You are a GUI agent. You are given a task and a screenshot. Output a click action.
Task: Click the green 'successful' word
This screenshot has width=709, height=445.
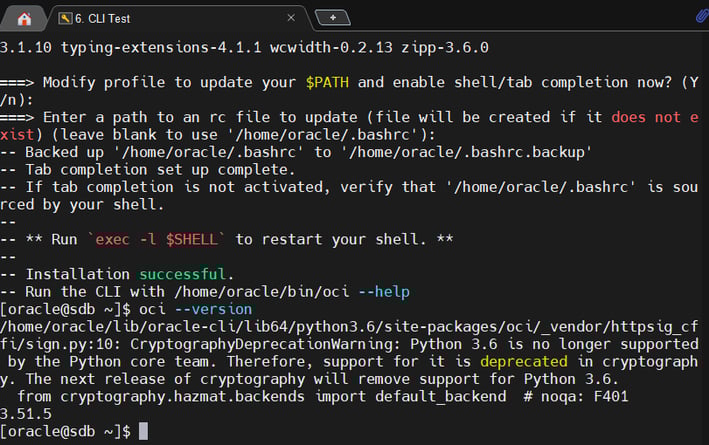pyautogui.click(x=182, y=274)
